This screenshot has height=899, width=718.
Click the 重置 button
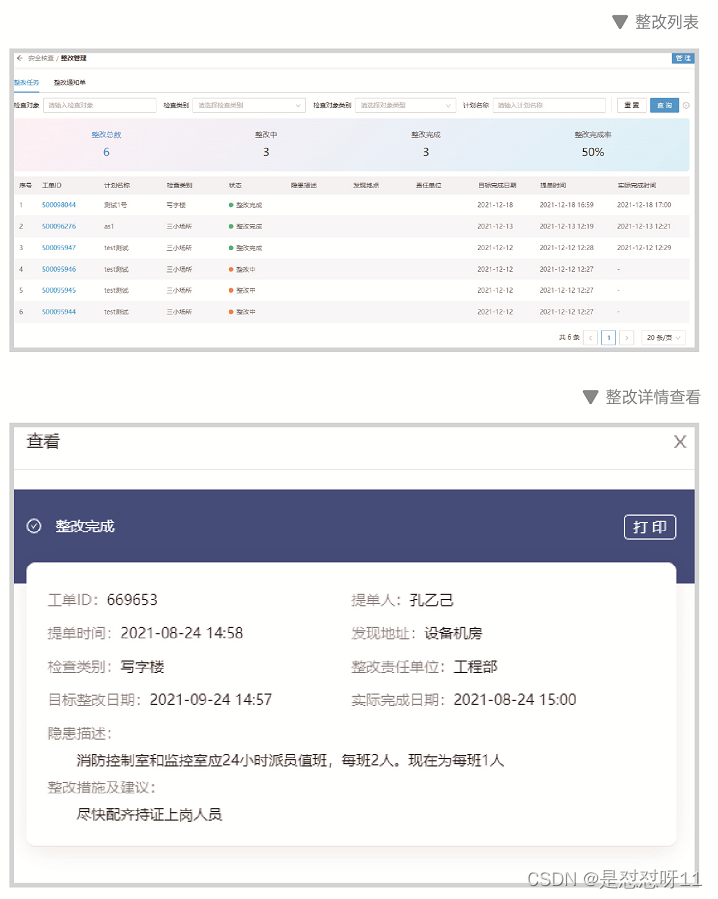pos(631,105)
